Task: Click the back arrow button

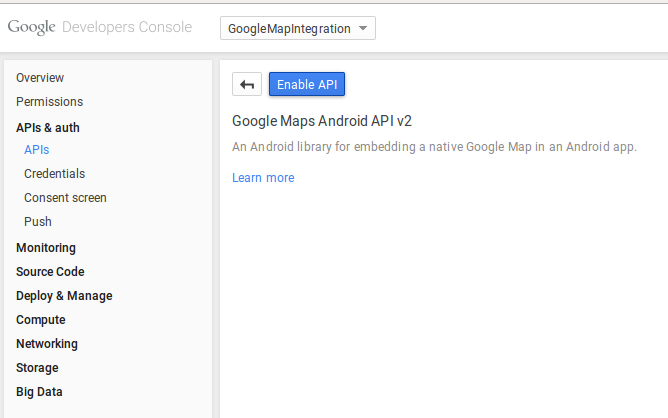Action: click(x=247, y=84)
